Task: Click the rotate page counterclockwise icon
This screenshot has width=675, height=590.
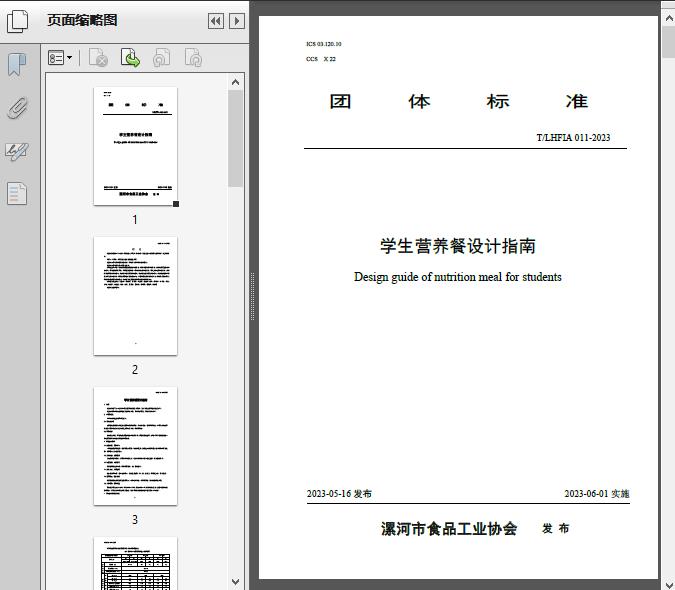Action: [161, 58]
